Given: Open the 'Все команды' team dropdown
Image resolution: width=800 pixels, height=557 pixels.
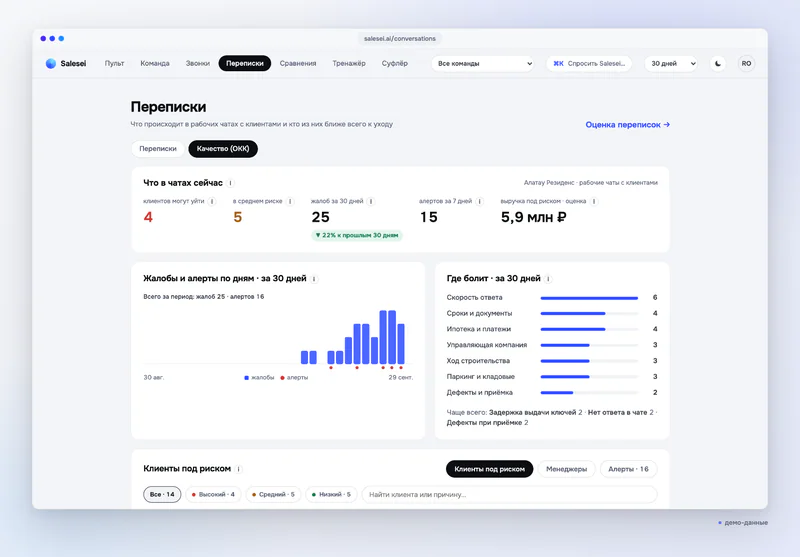Looking at the screenshot, I should (483, 63).
